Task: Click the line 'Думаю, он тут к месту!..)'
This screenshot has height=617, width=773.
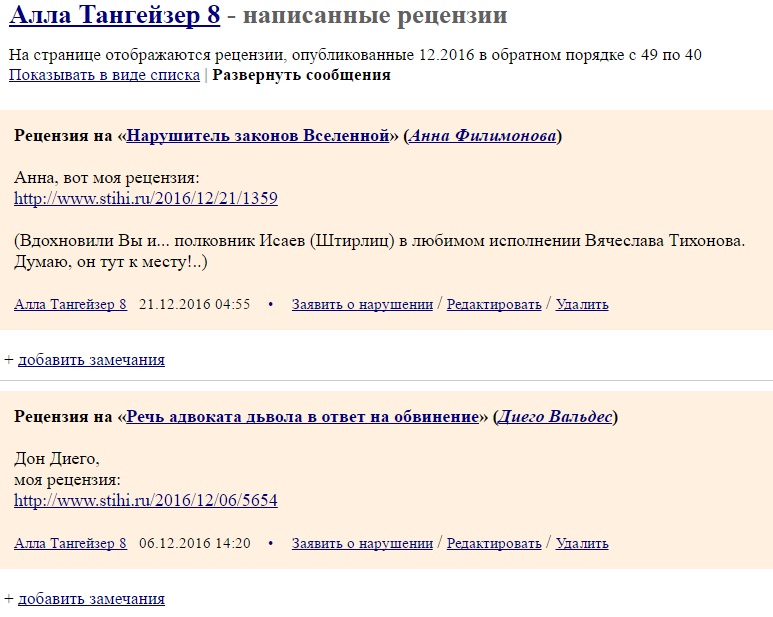Action: 110,262
